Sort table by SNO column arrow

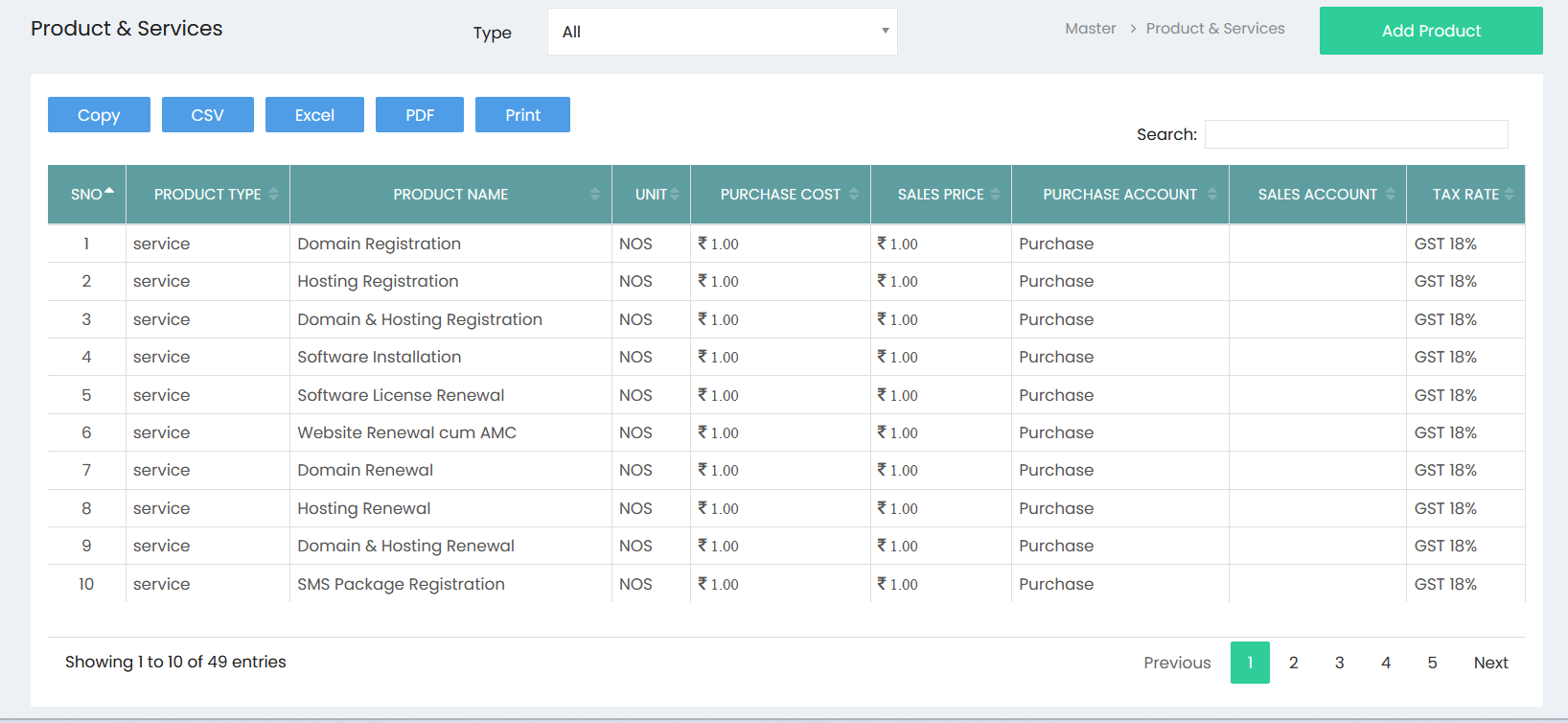click(x=109, y=192)
